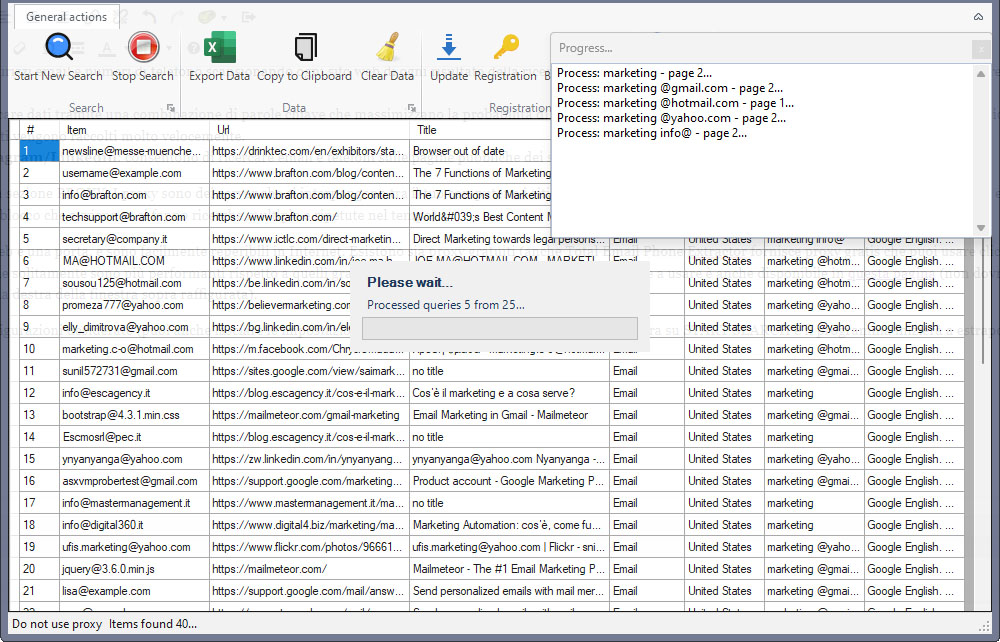Click the Cos'è il marketing title cell
The image size is (1000, 642).
(x=510, y=393)
